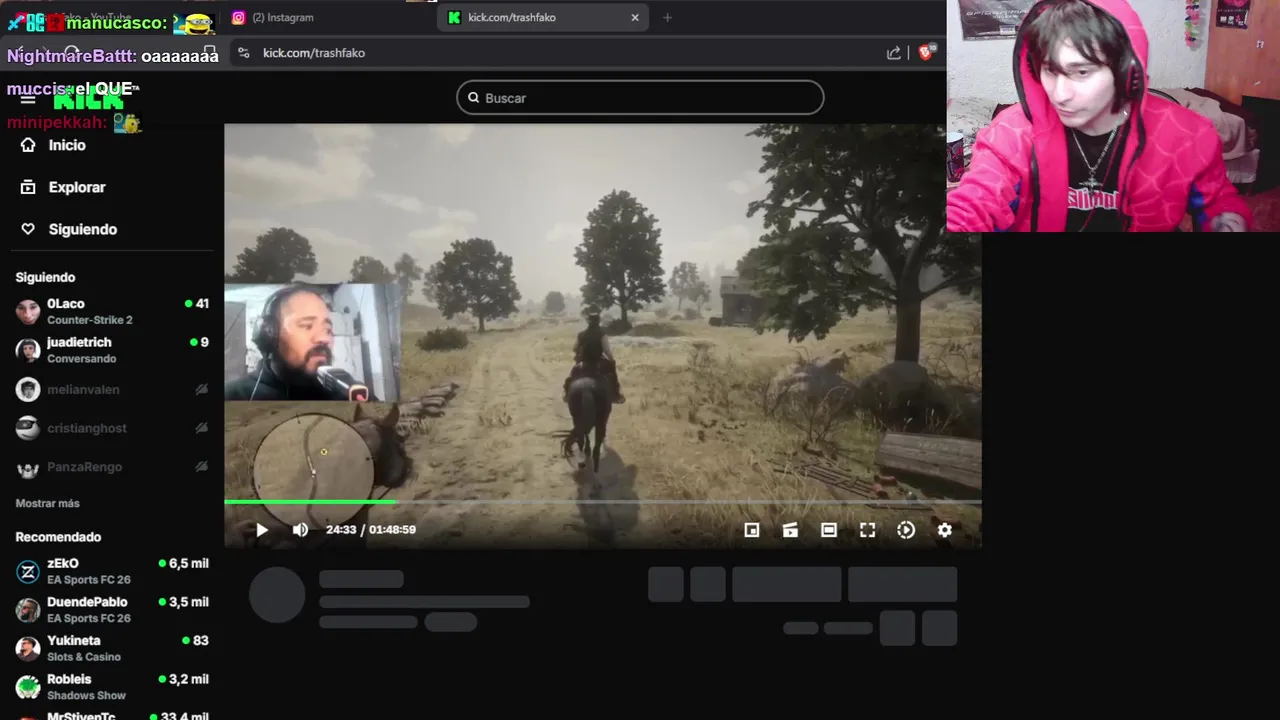Open 0Laco channel in following list
Screen dimensions: 1280x720
tap(112, 311)
